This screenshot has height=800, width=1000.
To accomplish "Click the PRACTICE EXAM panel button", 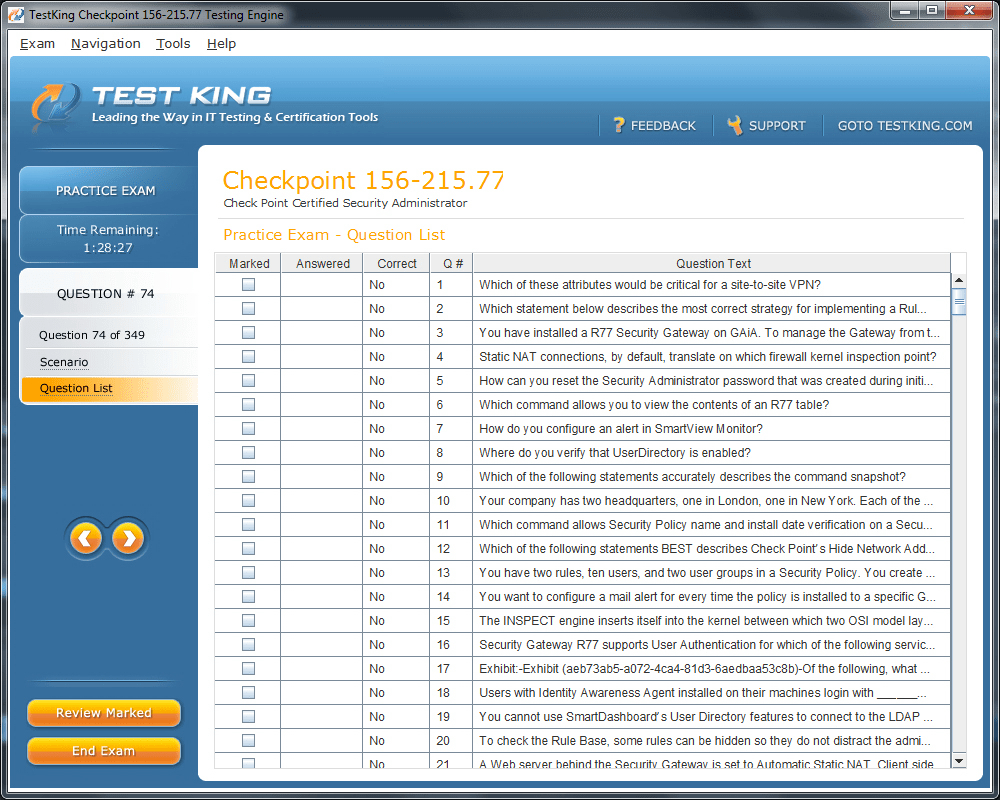I will pos(106,191).
